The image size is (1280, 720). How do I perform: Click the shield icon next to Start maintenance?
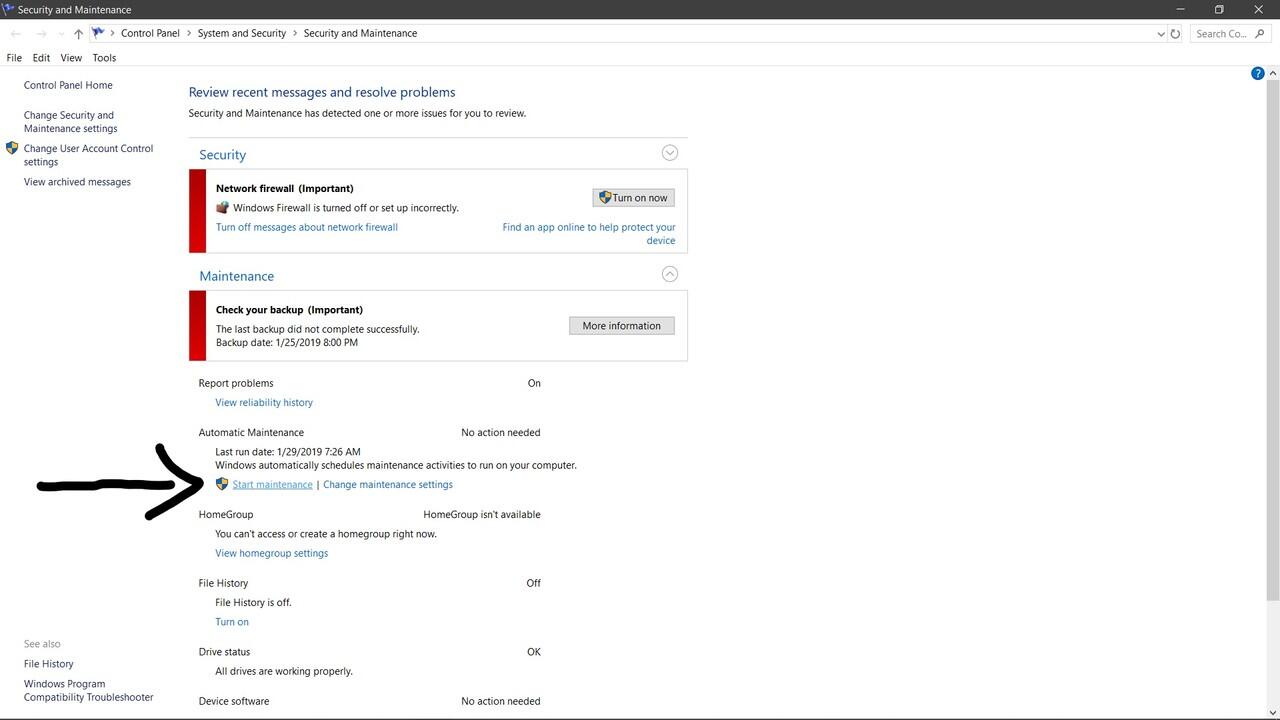pos(222,484)
